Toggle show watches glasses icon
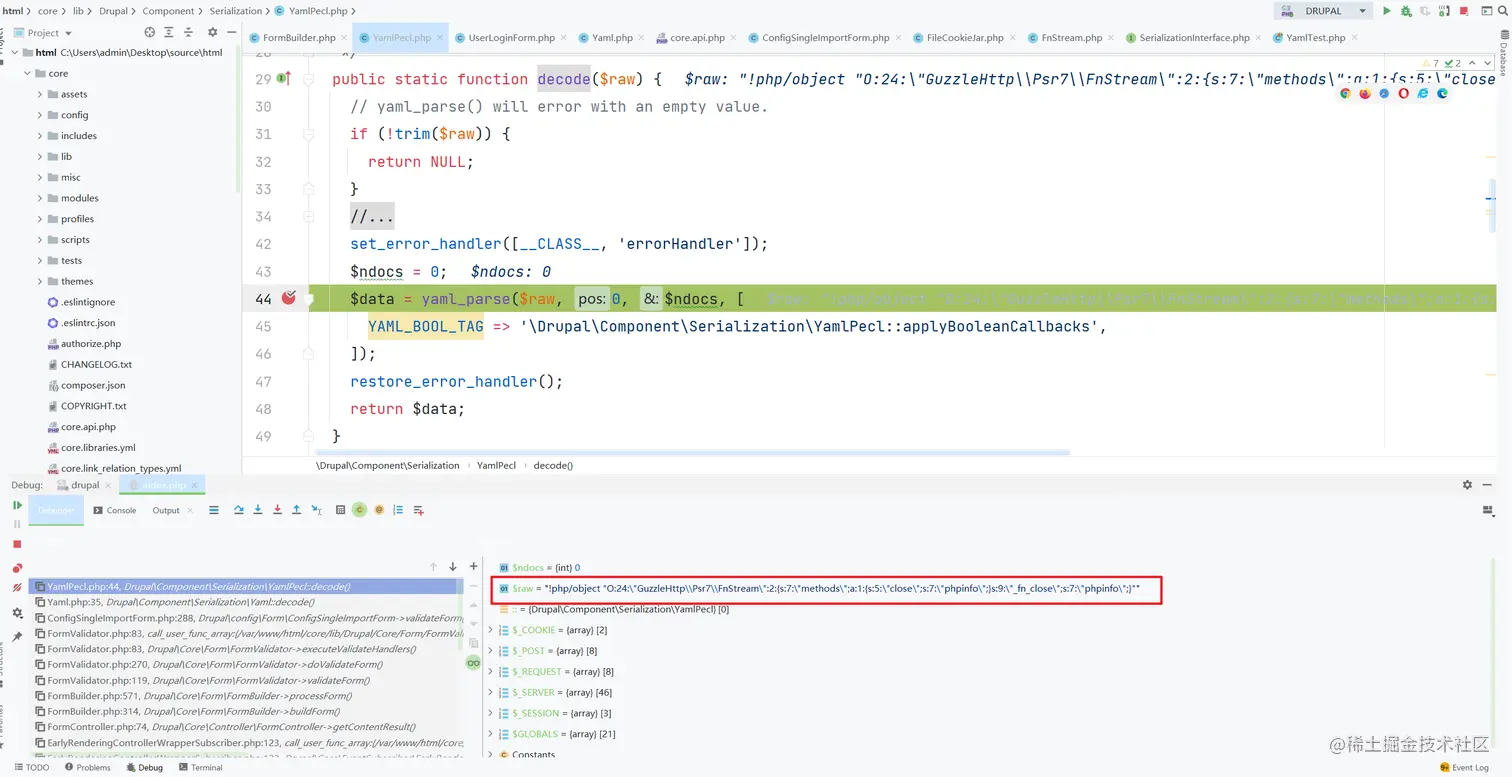This screenshot has height=777, width=1512. (x=474, y=663)
